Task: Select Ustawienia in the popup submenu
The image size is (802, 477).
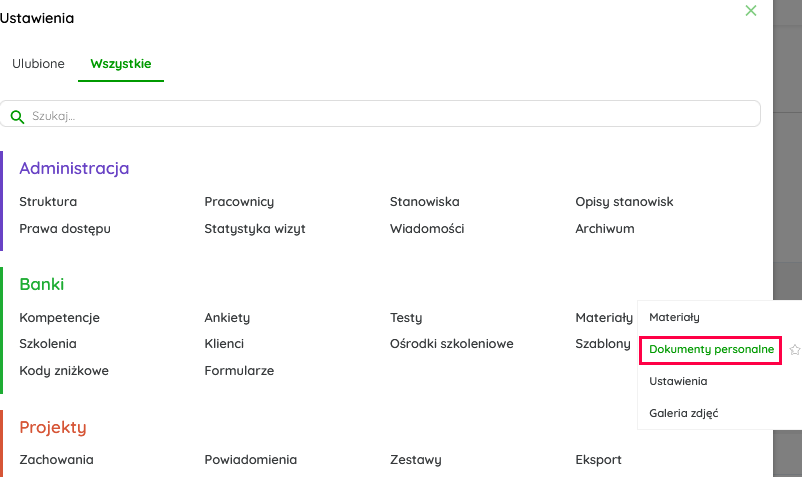Action: 678,381
